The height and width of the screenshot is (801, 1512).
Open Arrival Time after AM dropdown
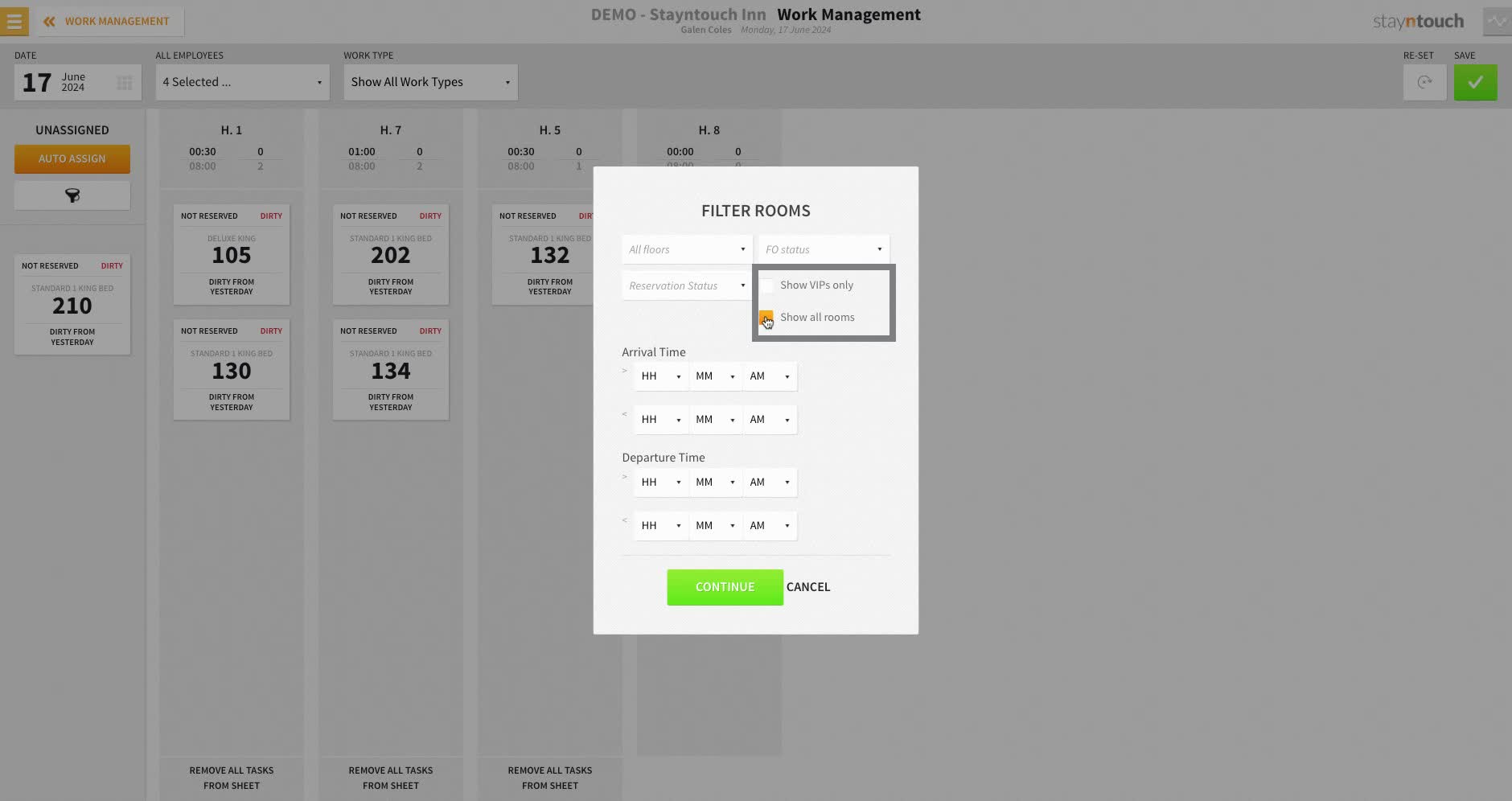tap(770, 376)
